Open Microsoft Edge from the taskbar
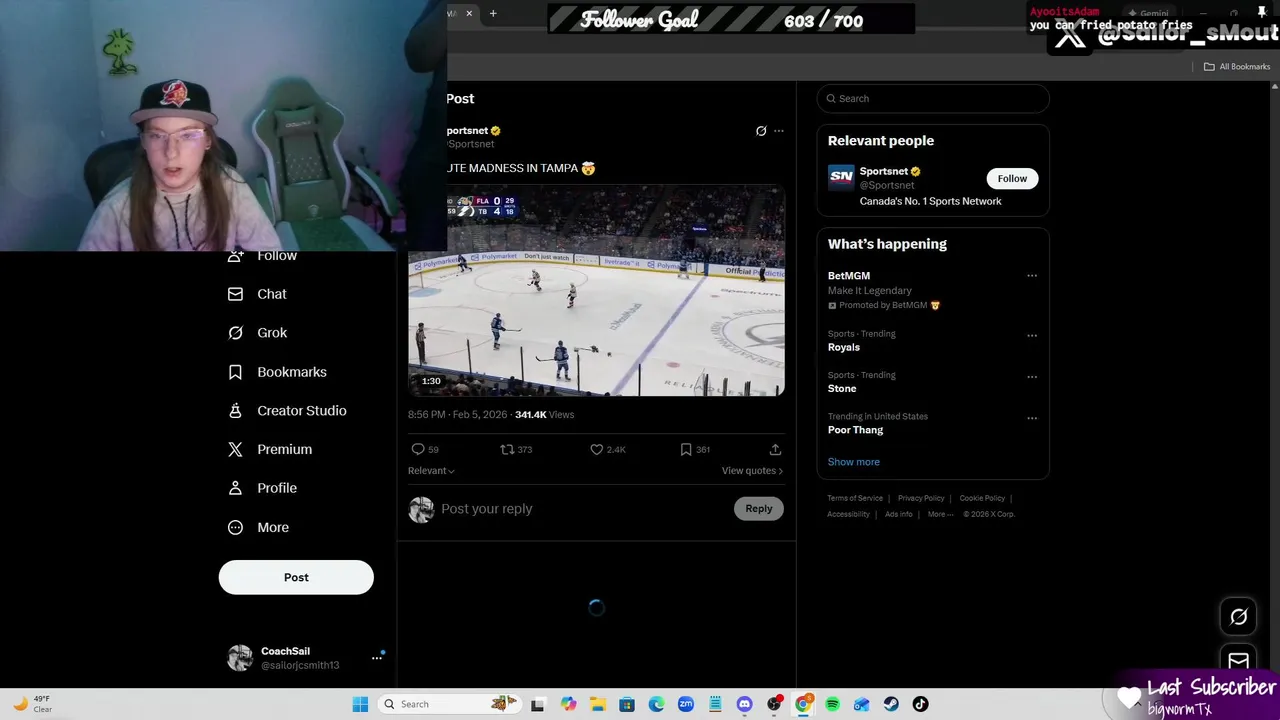 (656, 704)
